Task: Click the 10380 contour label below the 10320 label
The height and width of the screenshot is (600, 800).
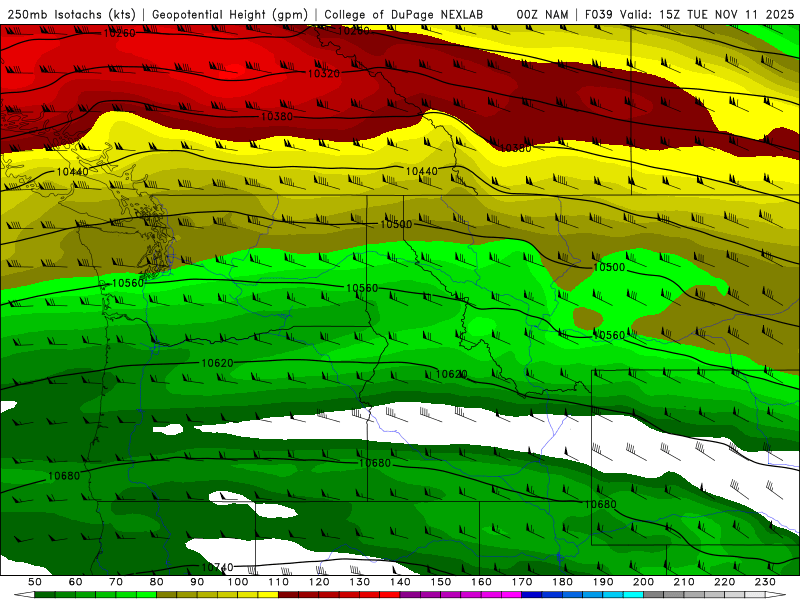Action: pyautogui.click(x=277, y=117)
